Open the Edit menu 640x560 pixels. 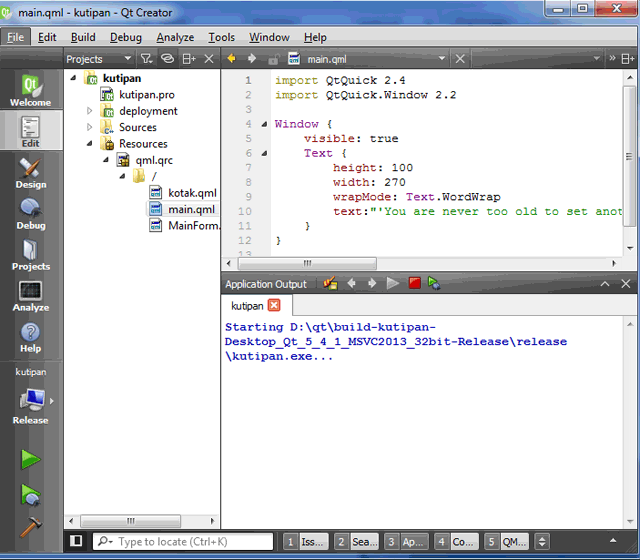click(47, 37)
